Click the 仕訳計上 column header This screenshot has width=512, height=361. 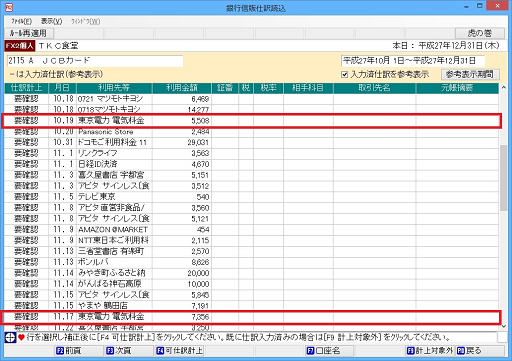(27, 88)
